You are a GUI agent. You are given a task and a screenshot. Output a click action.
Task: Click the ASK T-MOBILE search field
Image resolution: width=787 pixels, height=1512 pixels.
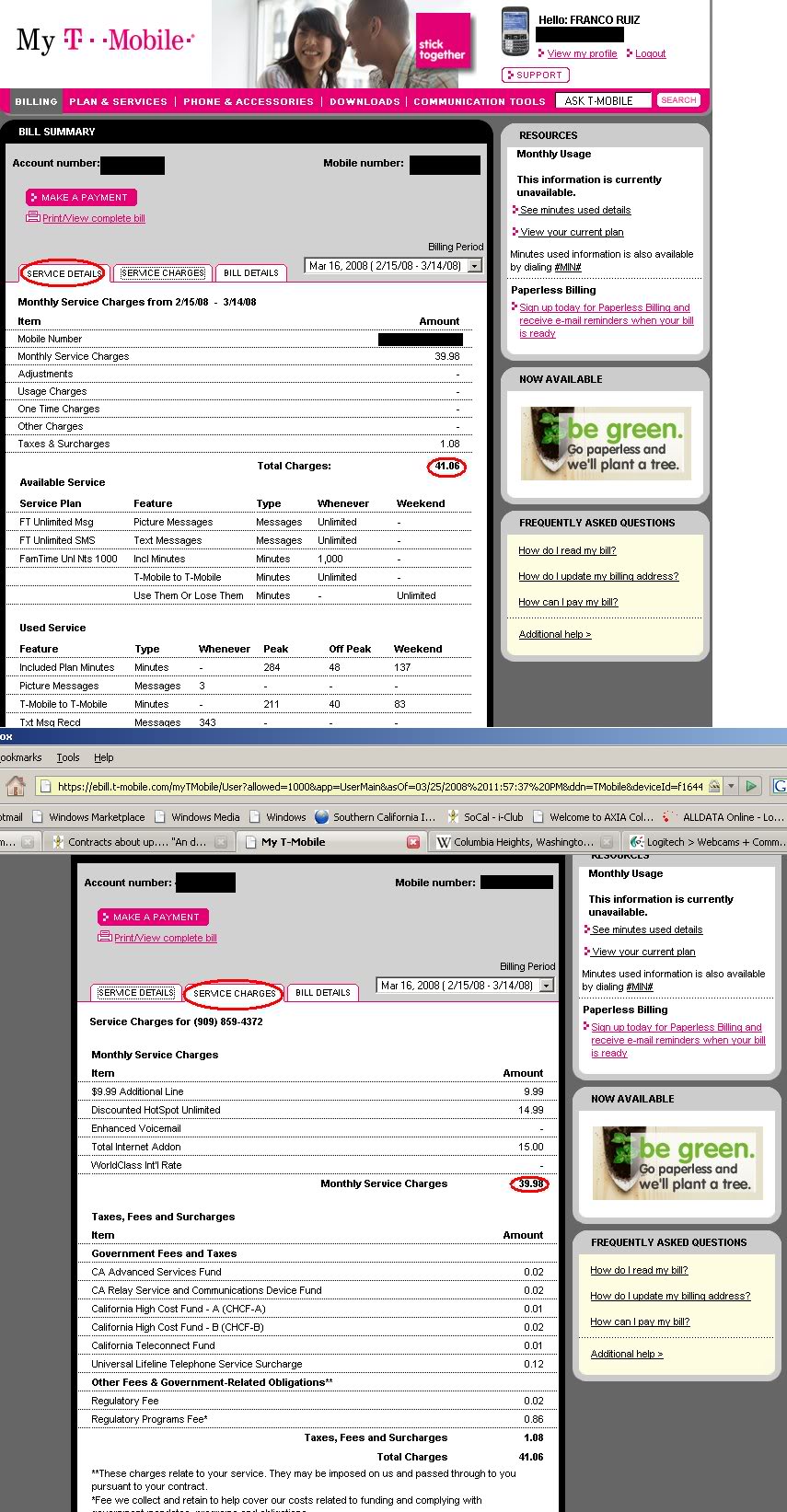[x=603, y=100]
